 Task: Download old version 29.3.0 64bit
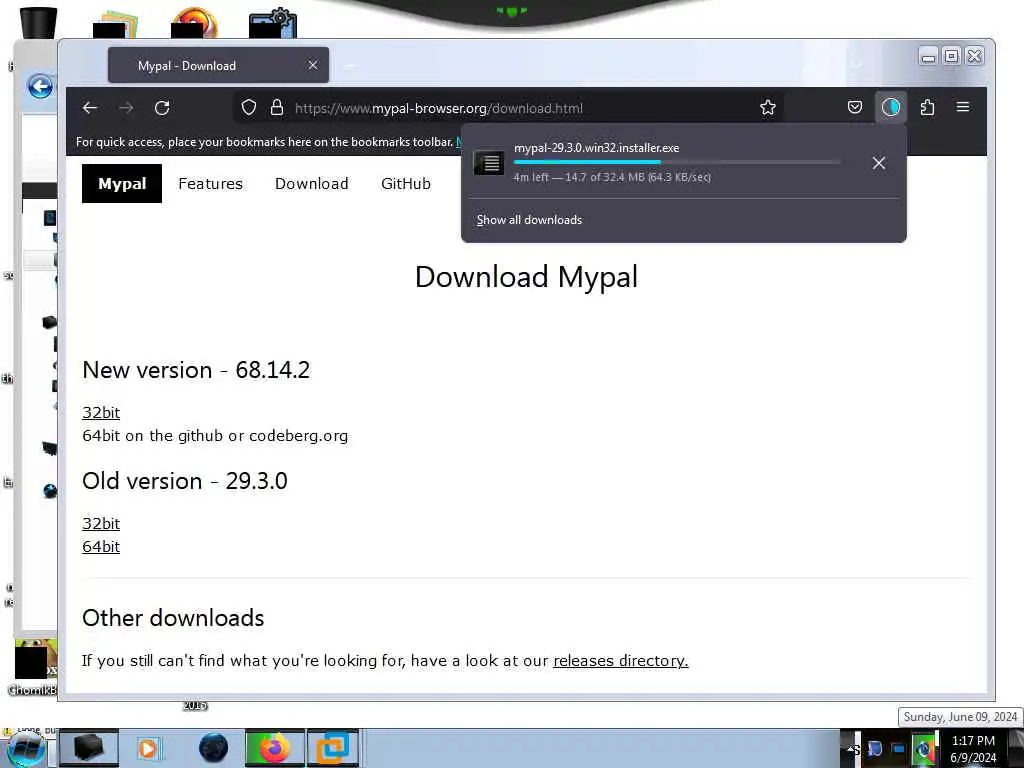coord(101,547)
